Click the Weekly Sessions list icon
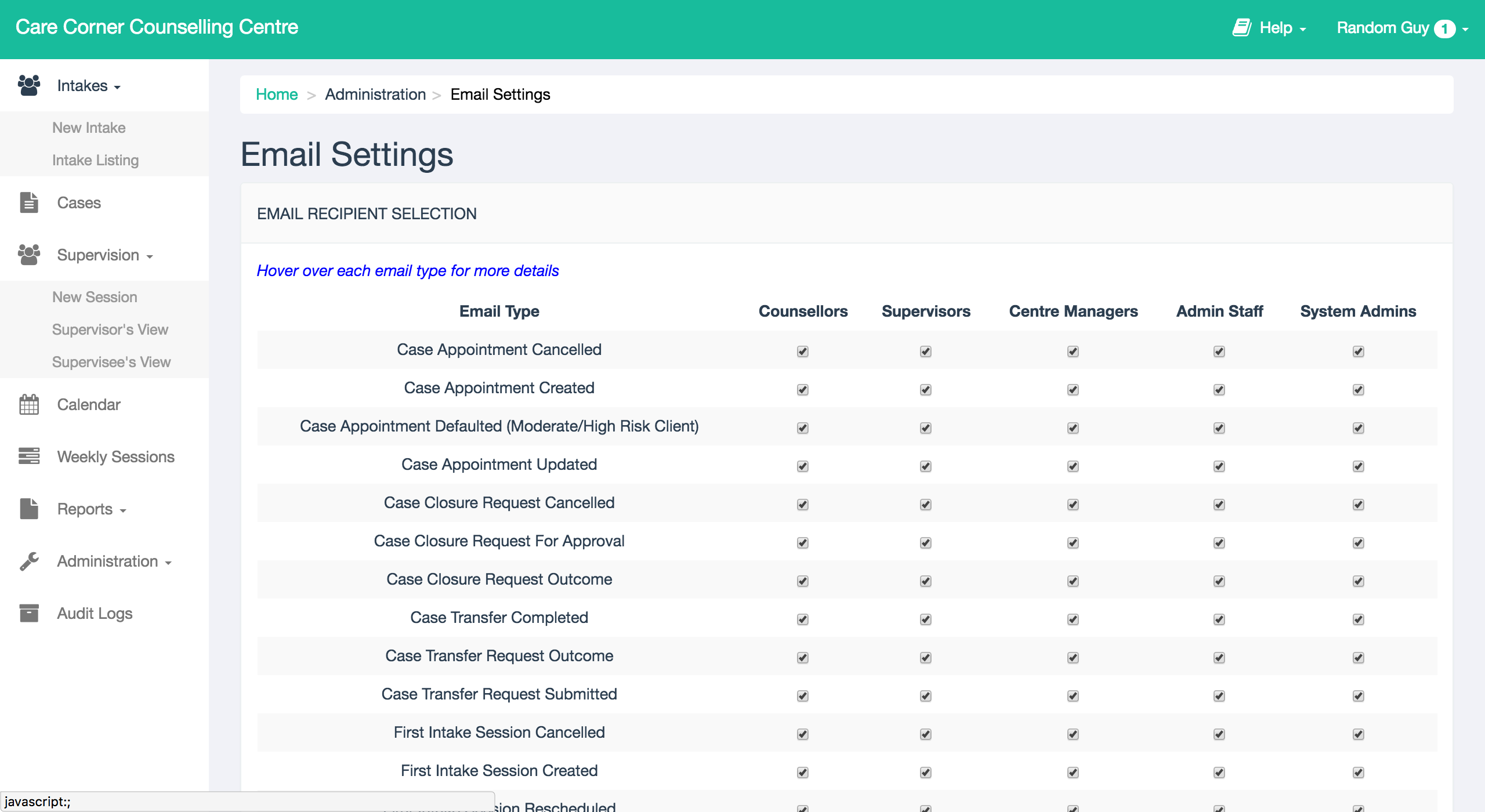 pos(29,456)
